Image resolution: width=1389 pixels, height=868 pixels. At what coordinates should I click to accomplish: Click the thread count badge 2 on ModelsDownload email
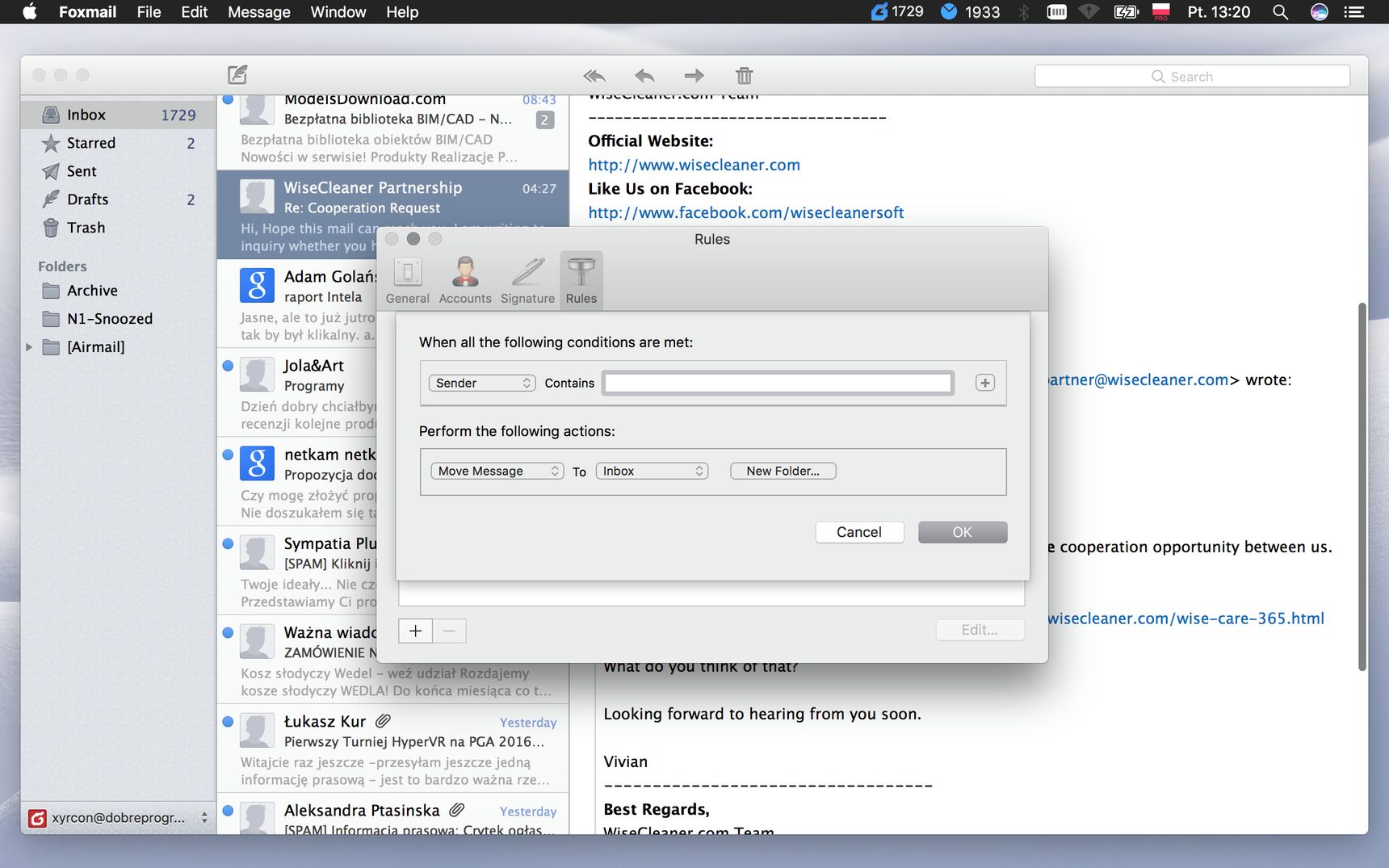coord(545,120)
